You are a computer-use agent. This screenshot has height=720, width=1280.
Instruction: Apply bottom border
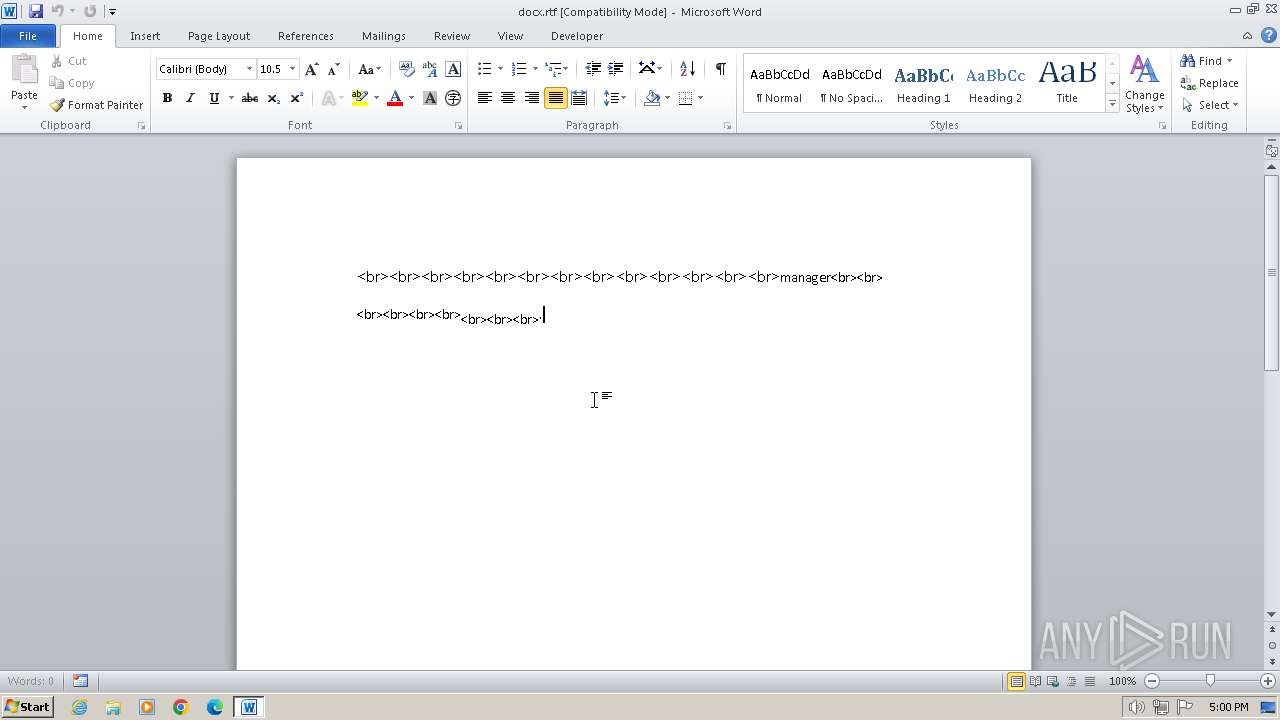(685, 98)
